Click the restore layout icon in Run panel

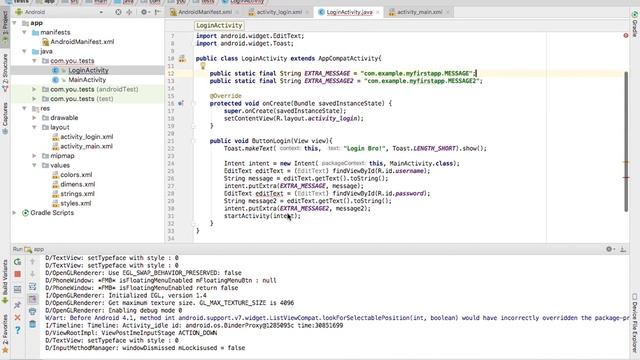[x=18, y=289]
